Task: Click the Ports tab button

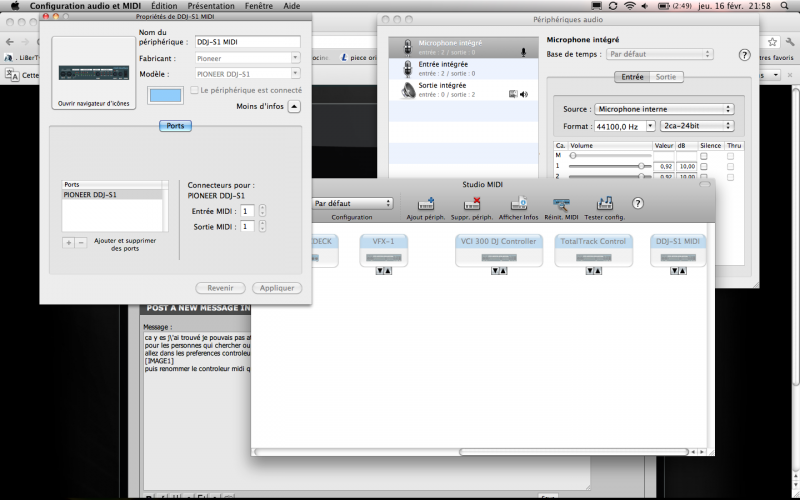Action: pos(175,126)
